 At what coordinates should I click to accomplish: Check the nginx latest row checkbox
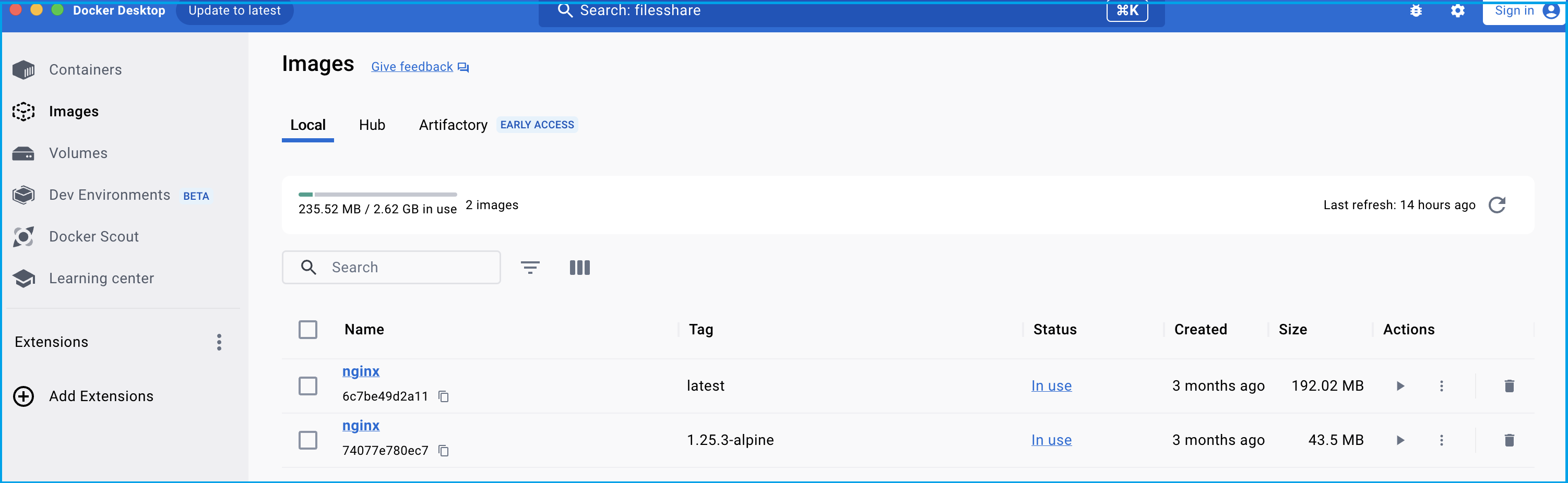[308, 387]
